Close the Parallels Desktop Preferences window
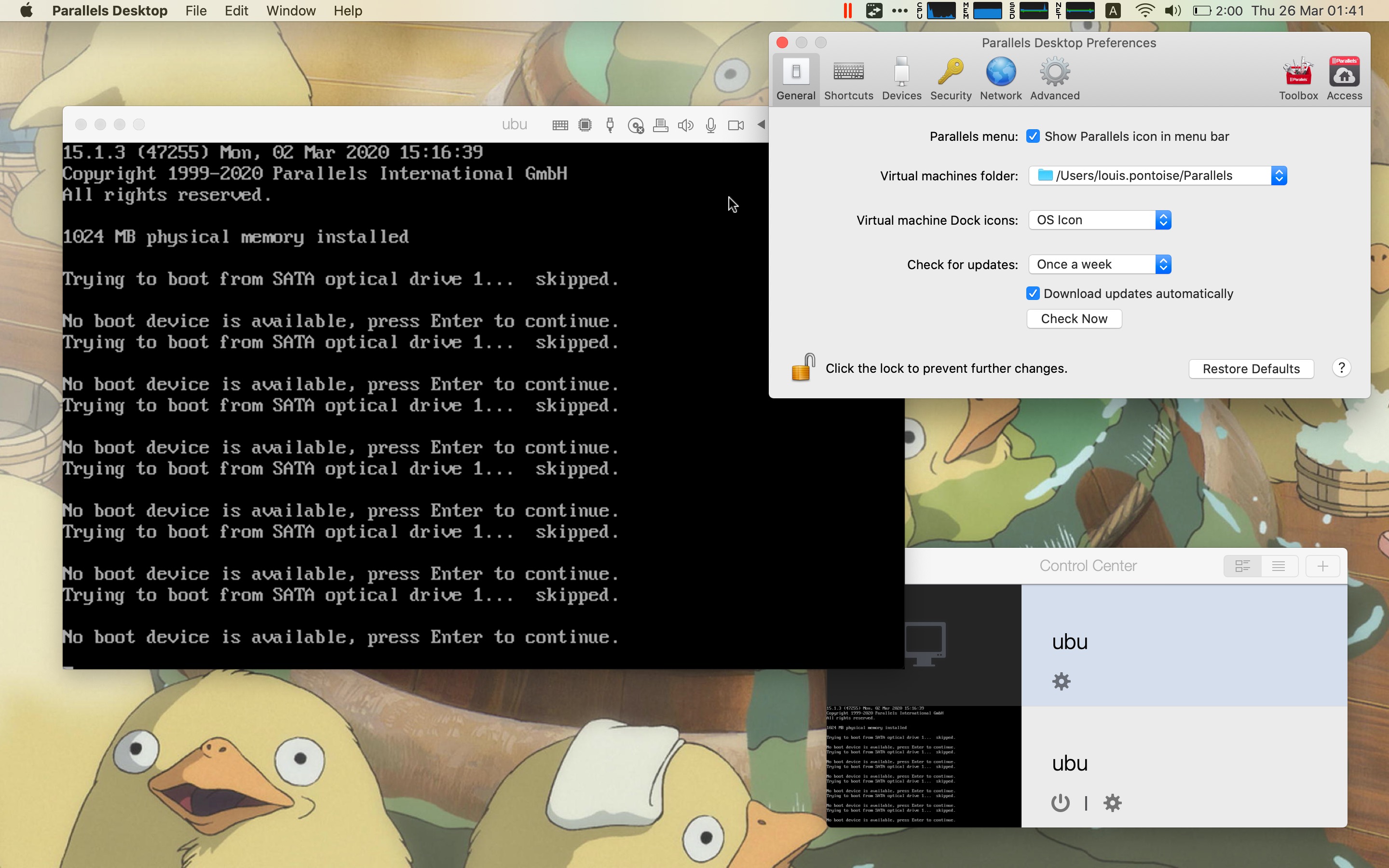 782,42
